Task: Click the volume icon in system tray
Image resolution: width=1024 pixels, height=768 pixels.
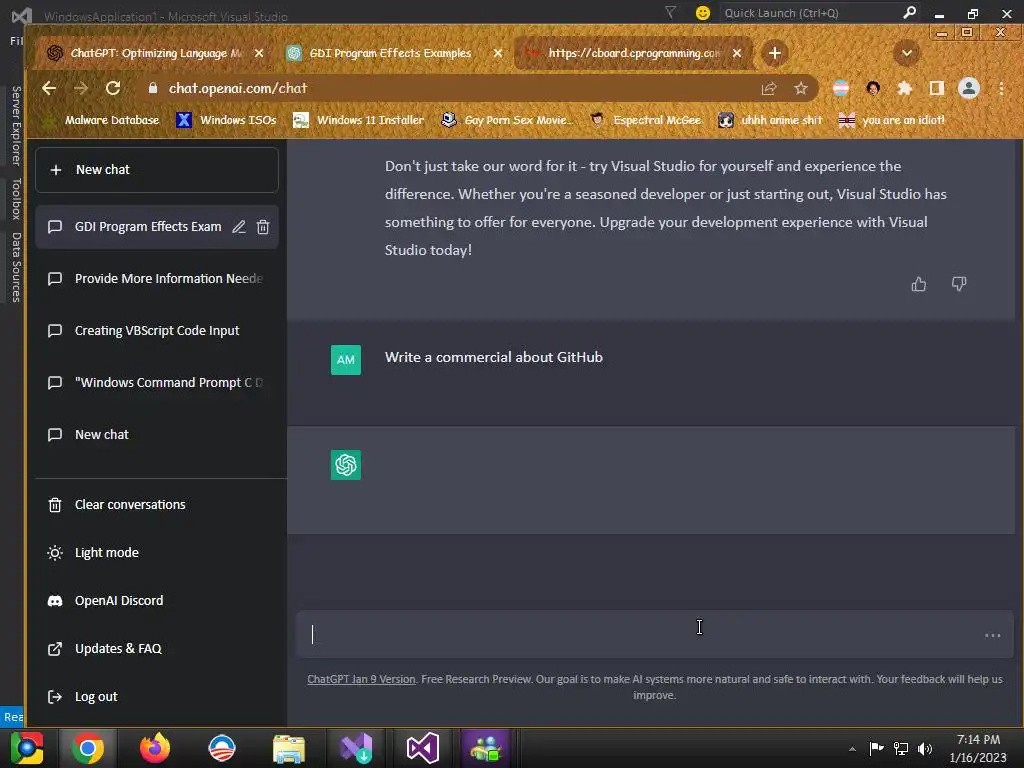Action: point(925,749)
